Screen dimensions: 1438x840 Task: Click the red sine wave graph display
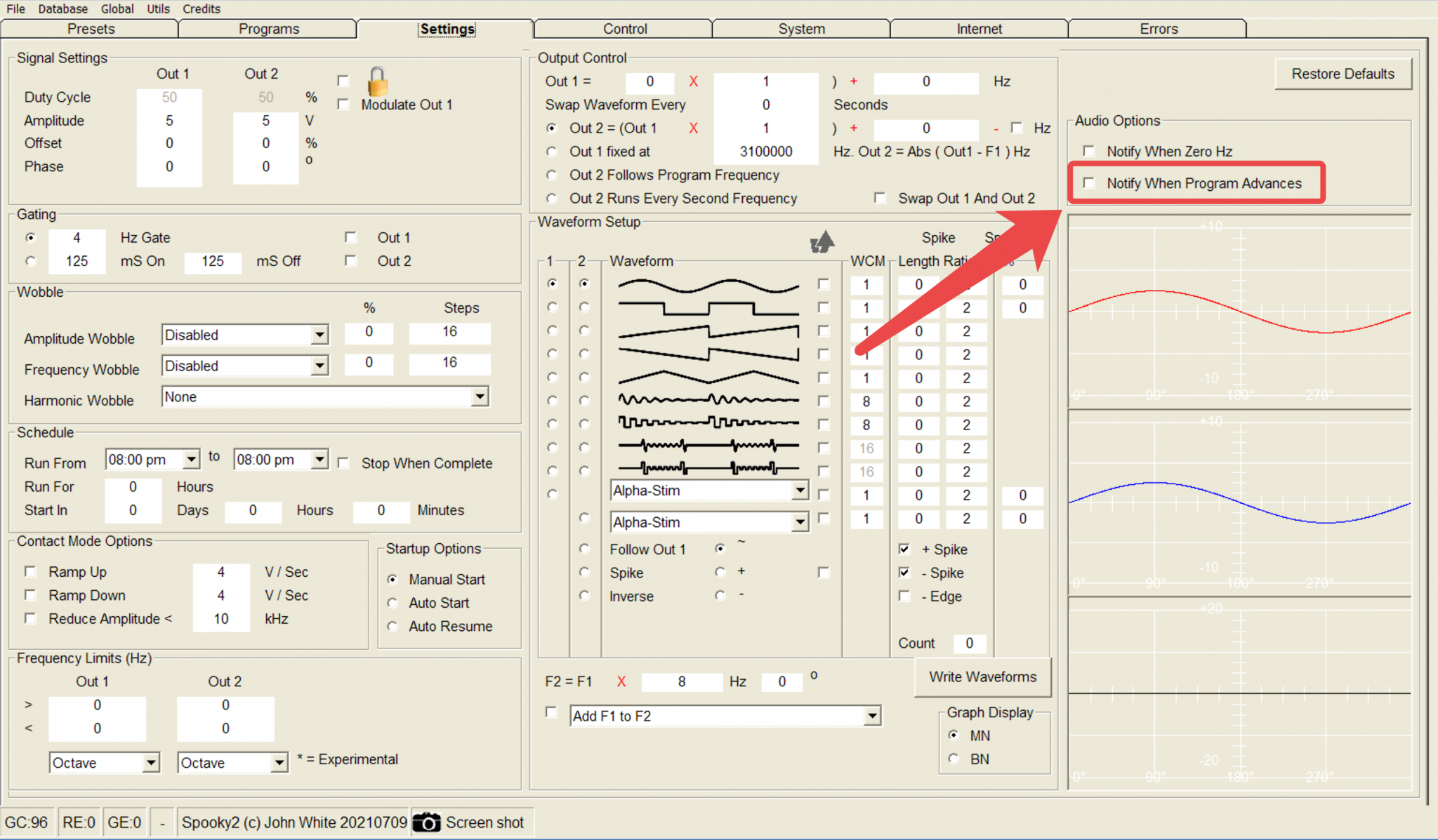(x=1239, y=312)
